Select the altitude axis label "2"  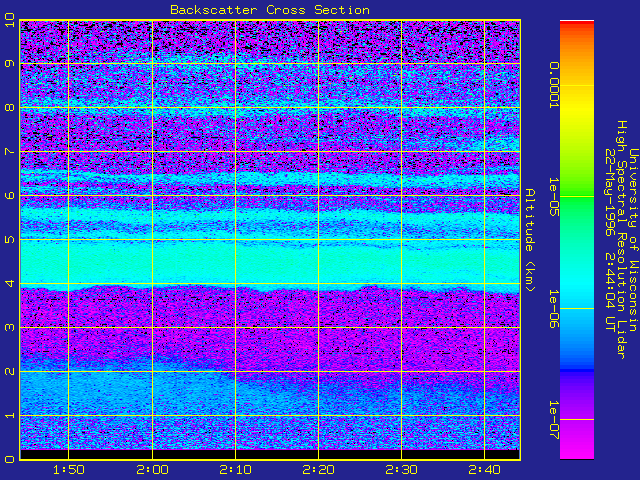10,371
